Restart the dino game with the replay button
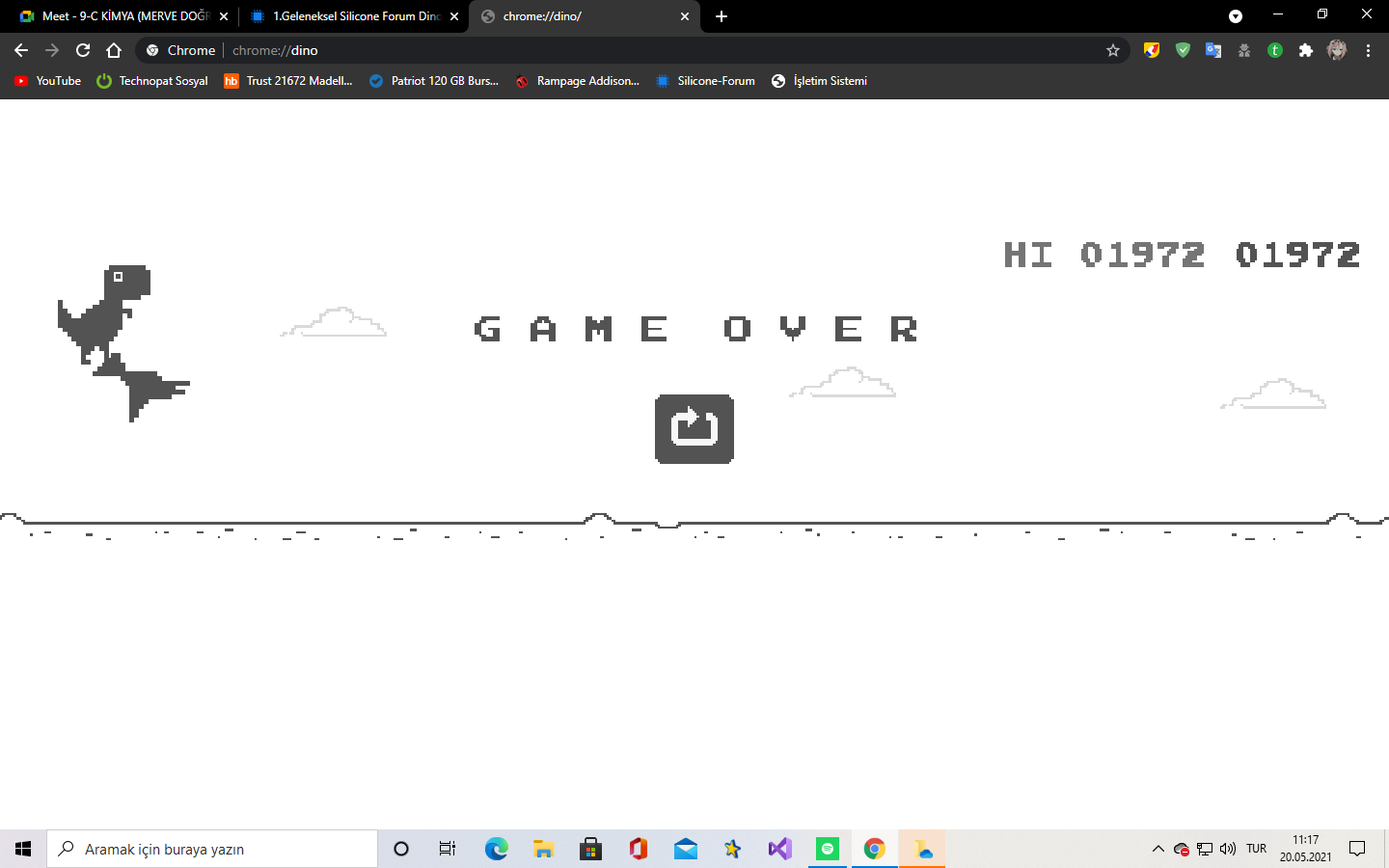 pos(694,429)
